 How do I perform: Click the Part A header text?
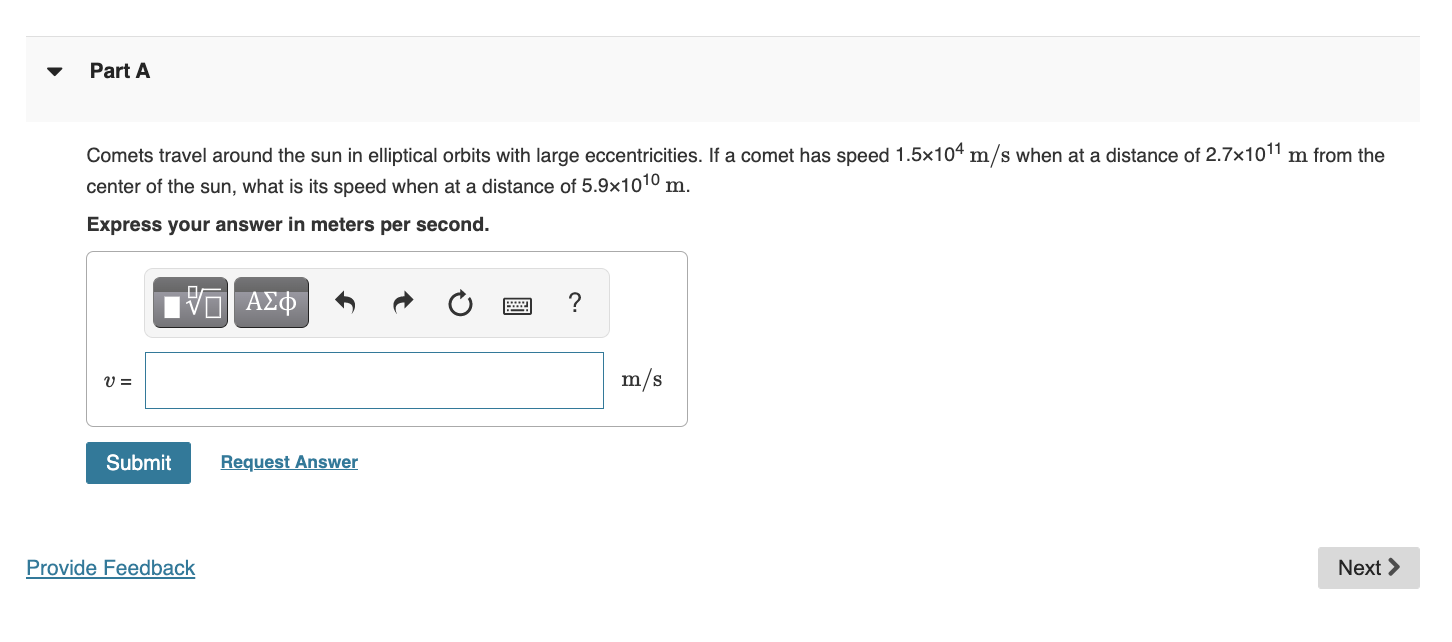point(119,70)
